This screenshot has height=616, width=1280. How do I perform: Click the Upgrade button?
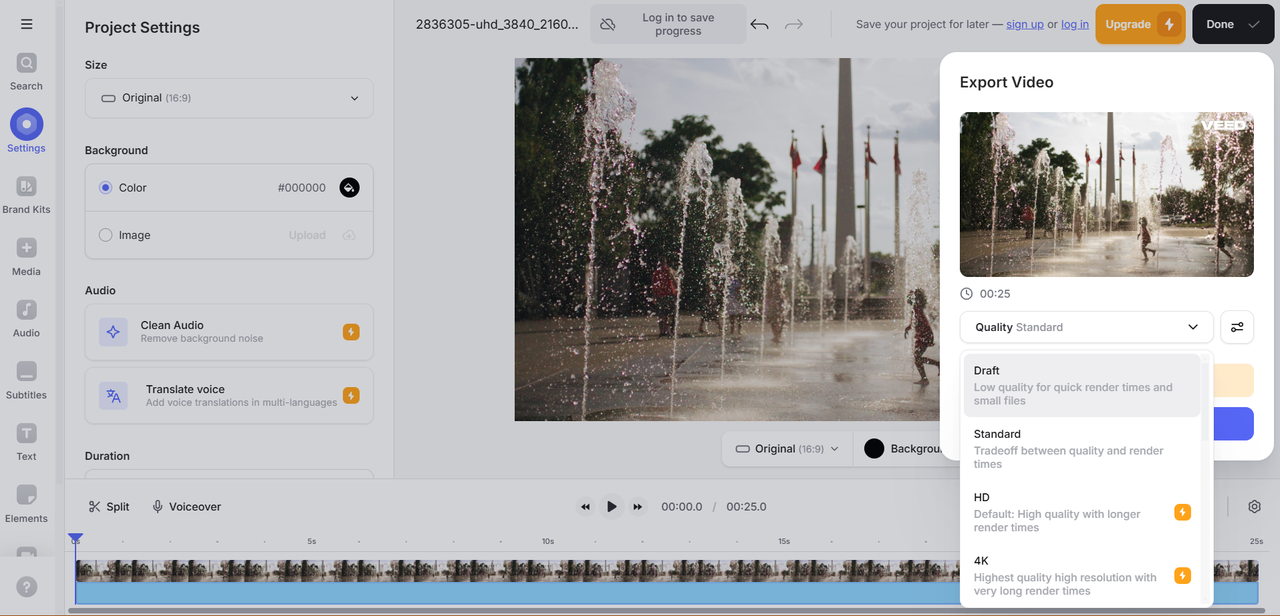click(x=1140, y=24)
